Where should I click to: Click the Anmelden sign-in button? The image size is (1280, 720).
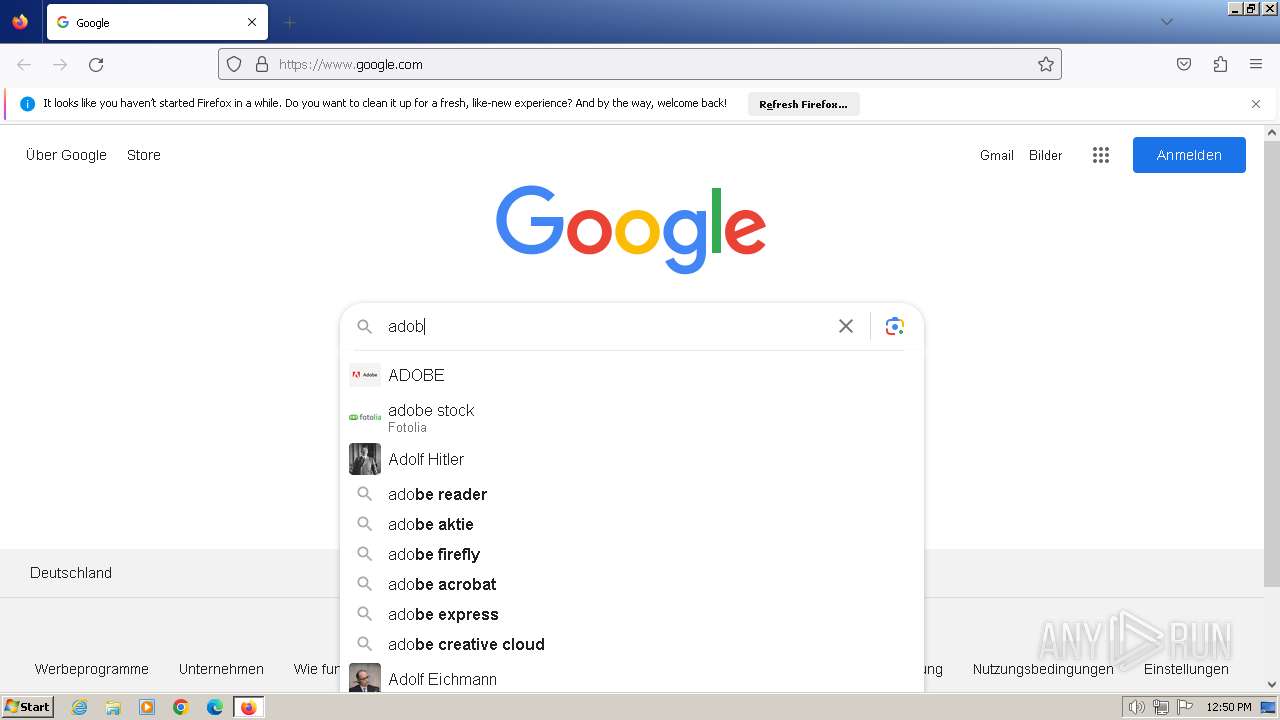(x=1189, y=155)
